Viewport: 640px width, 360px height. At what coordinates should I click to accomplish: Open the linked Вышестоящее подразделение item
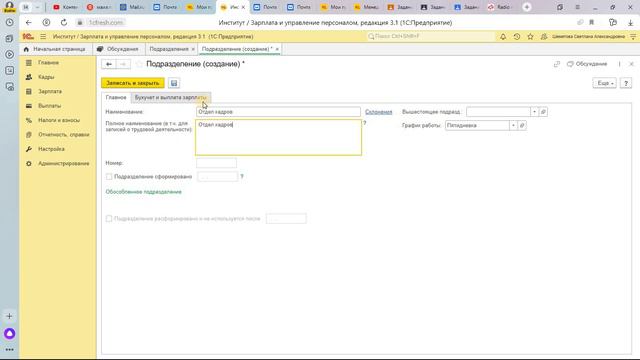(543, 112)
